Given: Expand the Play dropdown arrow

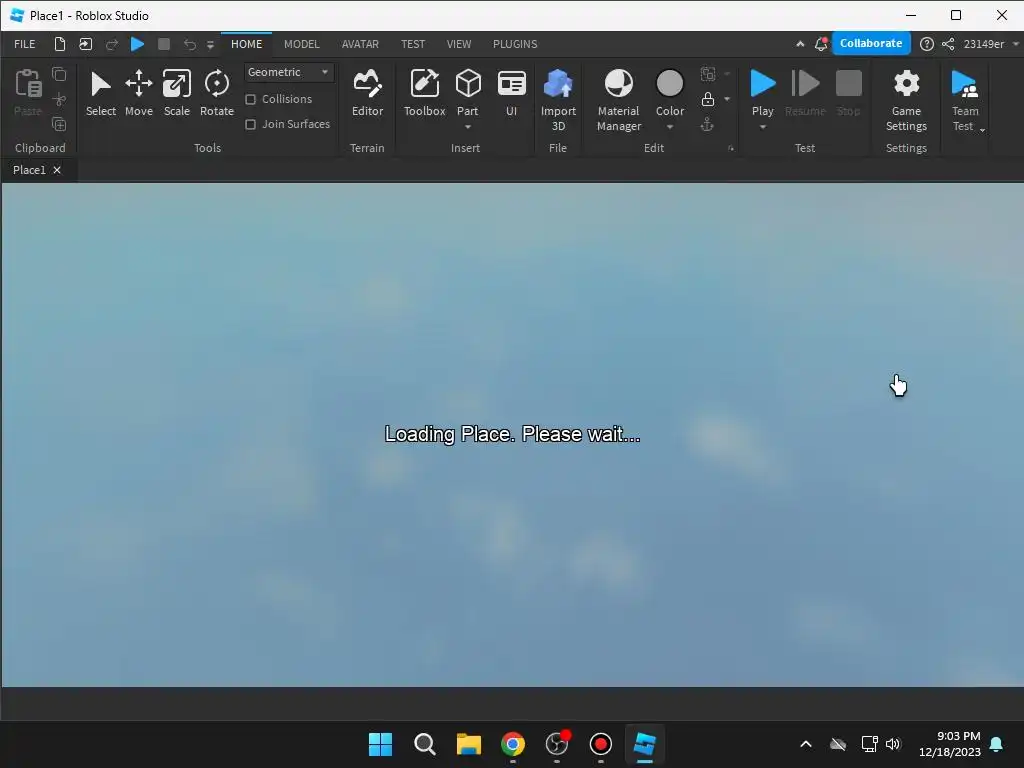Looking at the screenshot, I should pyautogui.click(x=762, y=127).
